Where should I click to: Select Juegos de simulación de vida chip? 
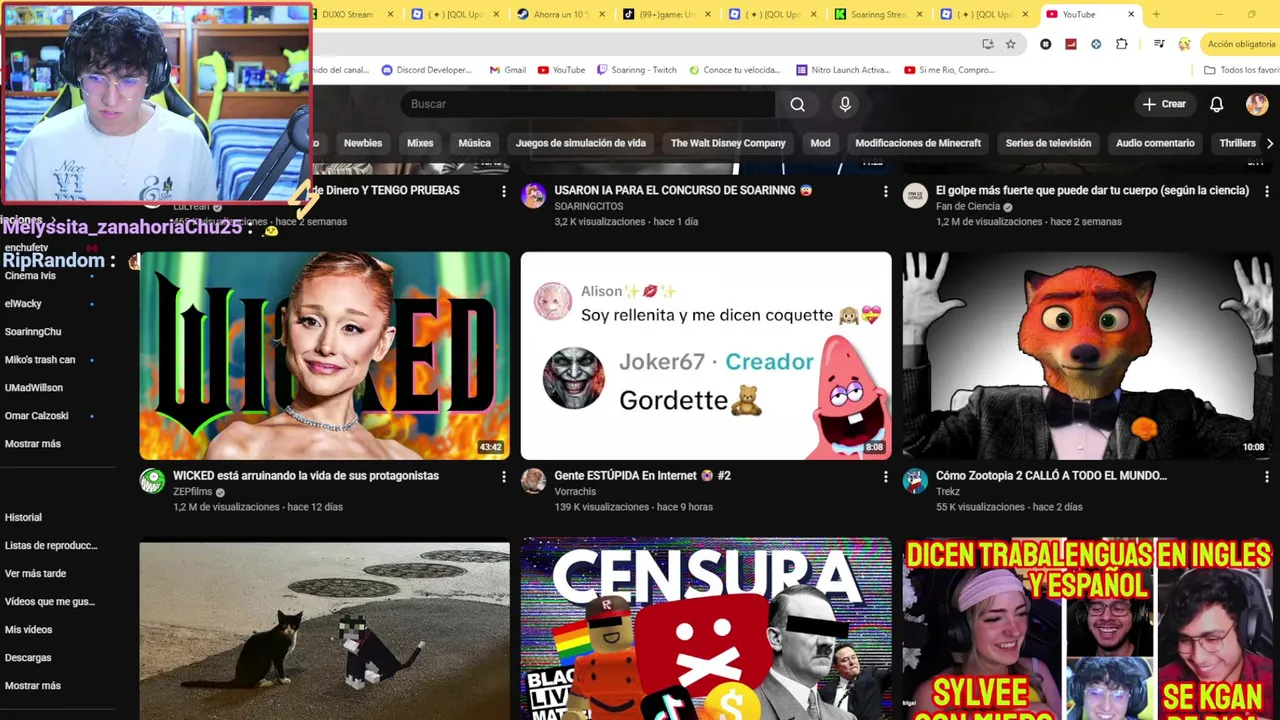tap(581, 143)
